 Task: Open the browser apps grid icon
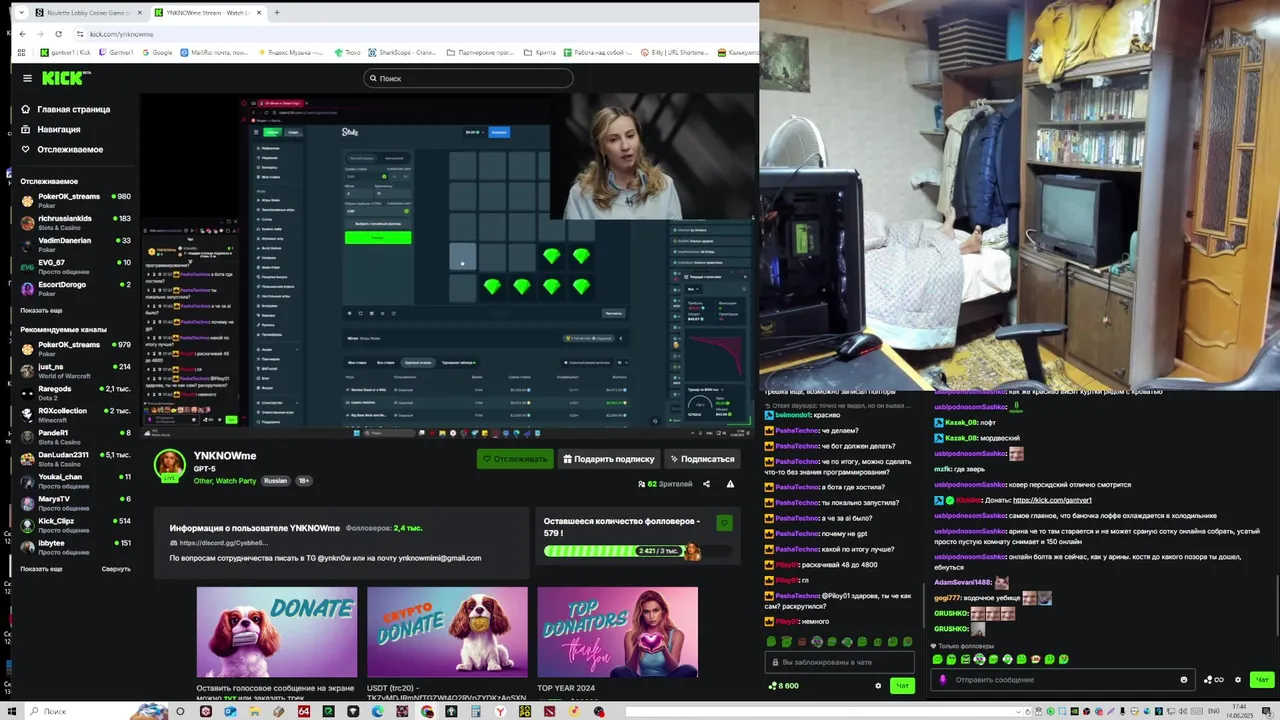[22, 52]
